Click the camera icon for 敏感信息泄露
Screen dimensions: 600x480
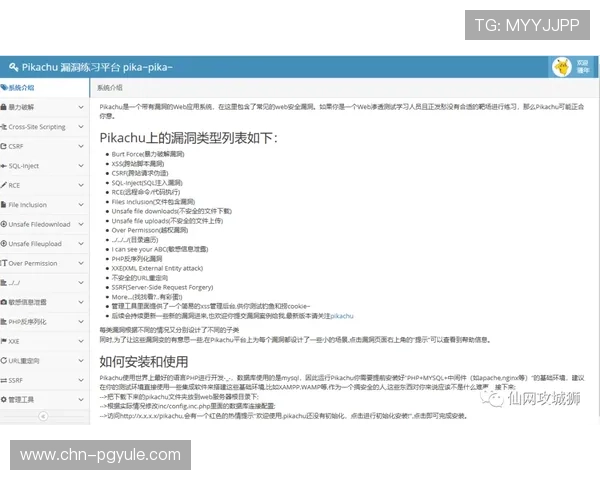(x=3, y=302)
